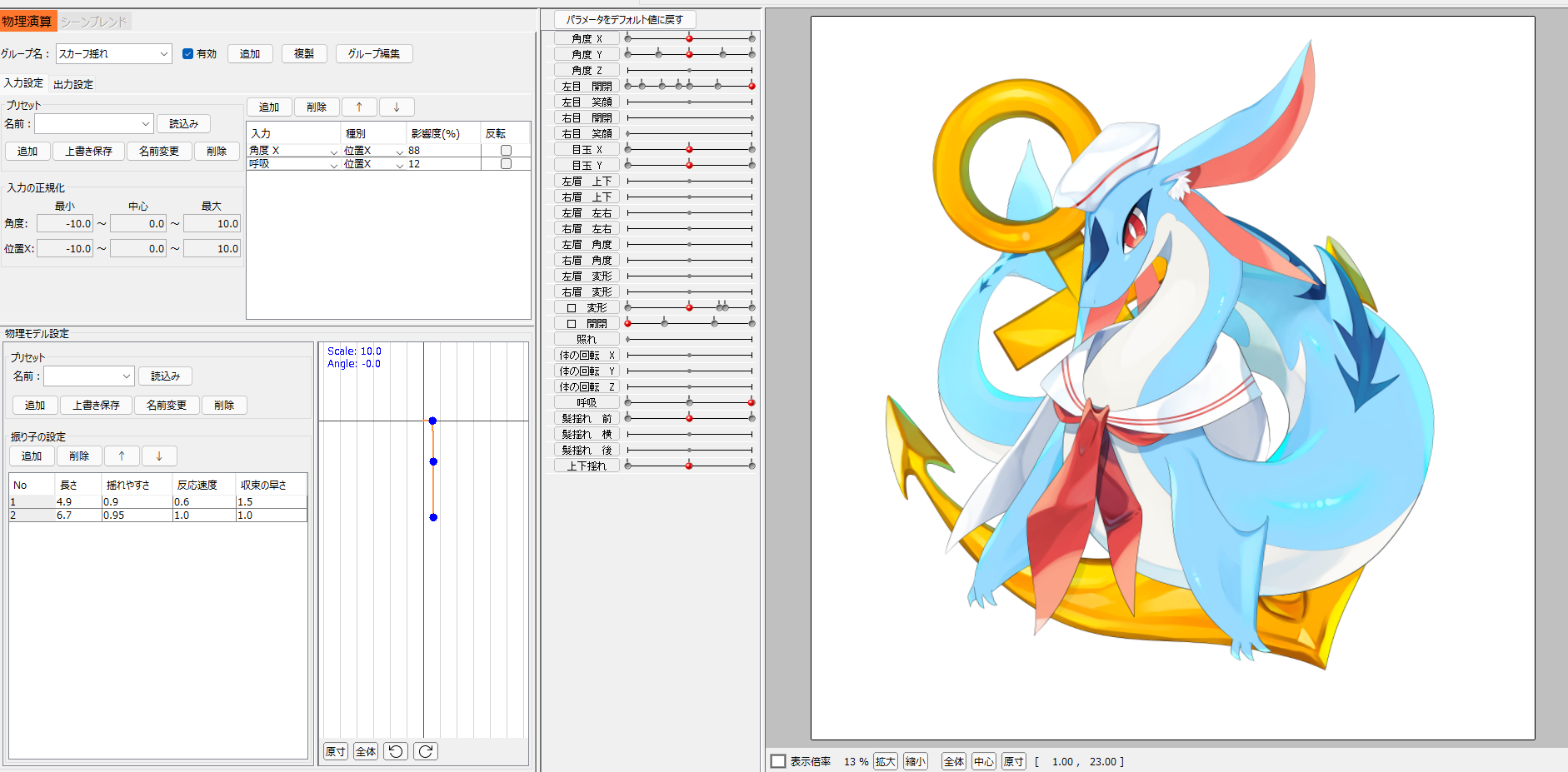Screen dimensions: 1568x772
Task: Click the 角度 X parameter slider
Action: tap(690, 38)
